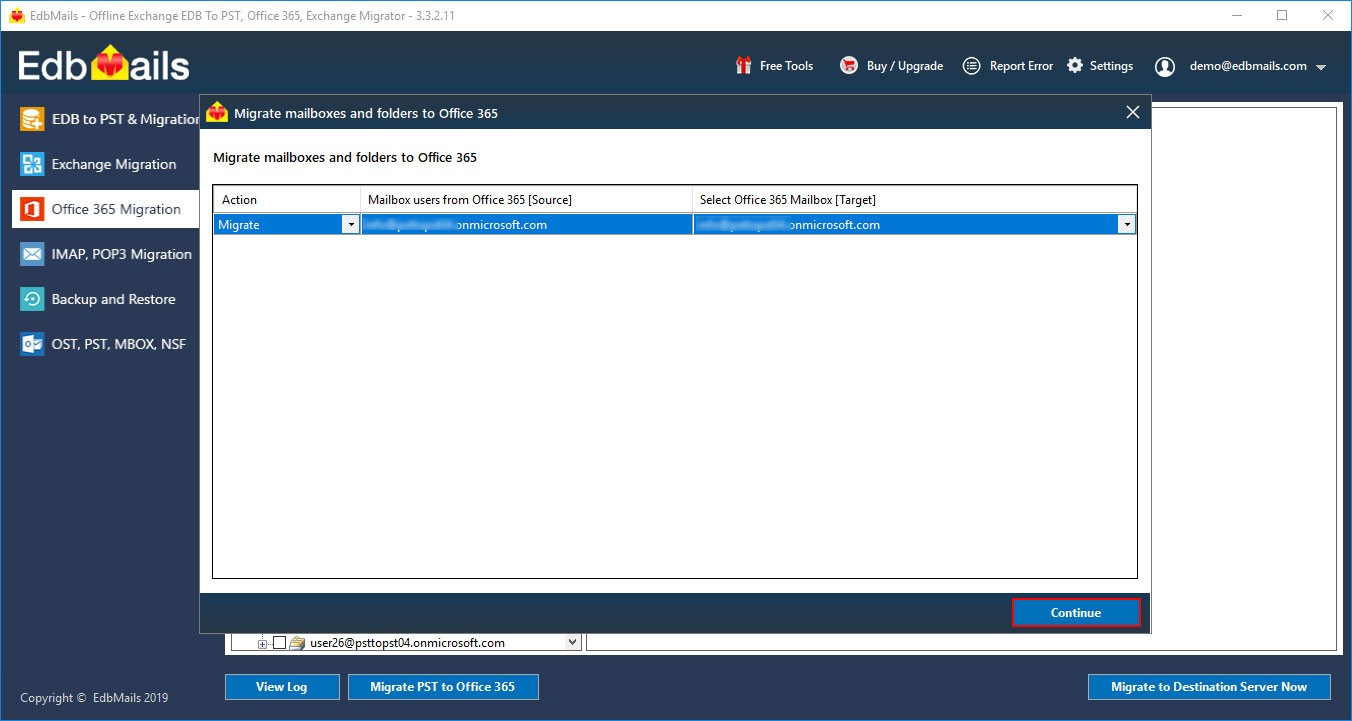Maximize the EdbMails window
Image resolution: width=1352 pixels, height=721 pixels.
coord(1282,16)
